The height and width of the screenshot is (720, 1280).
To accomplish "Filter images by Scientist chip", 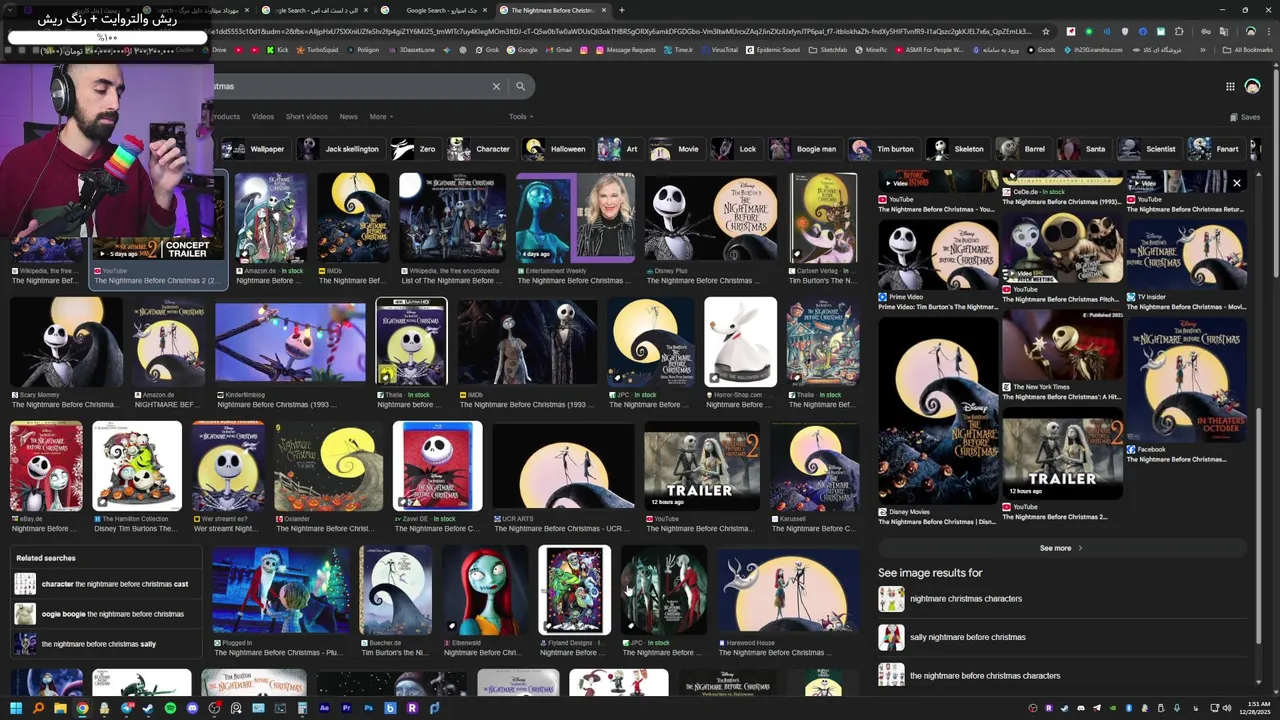I will (1149, 149).
